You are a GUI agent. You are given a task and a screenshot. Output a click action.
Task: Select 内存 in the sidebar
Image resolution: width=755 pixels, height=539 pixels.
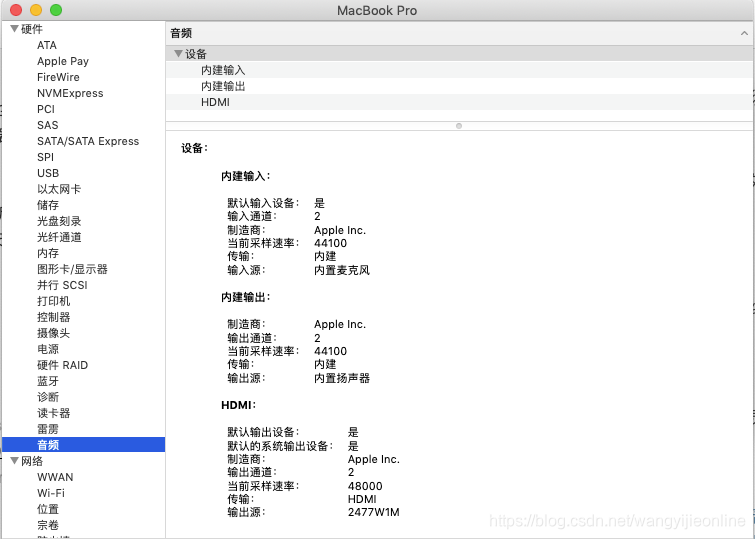coord(48,253)
